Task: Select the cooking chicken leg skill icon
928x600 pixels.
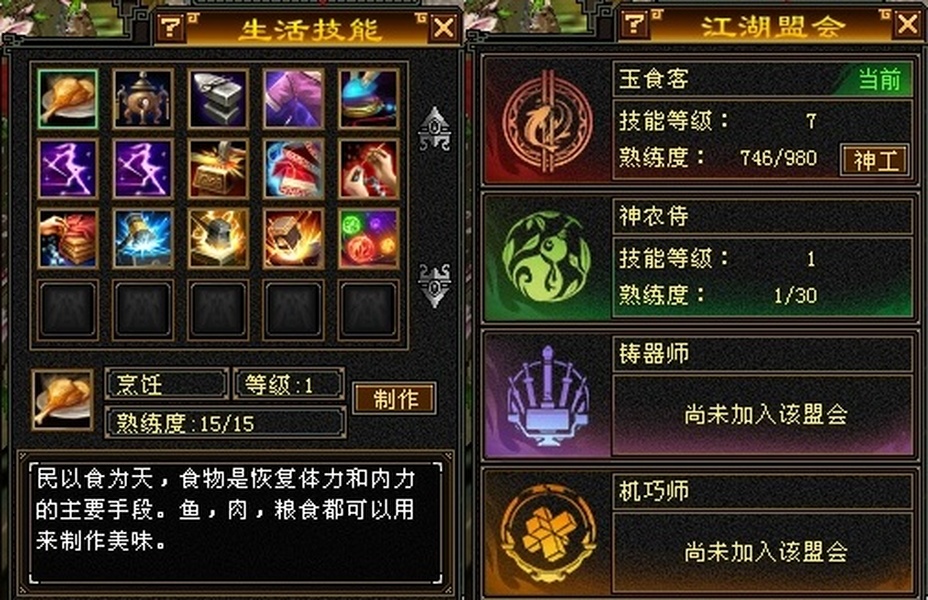Action: (67, 99)
